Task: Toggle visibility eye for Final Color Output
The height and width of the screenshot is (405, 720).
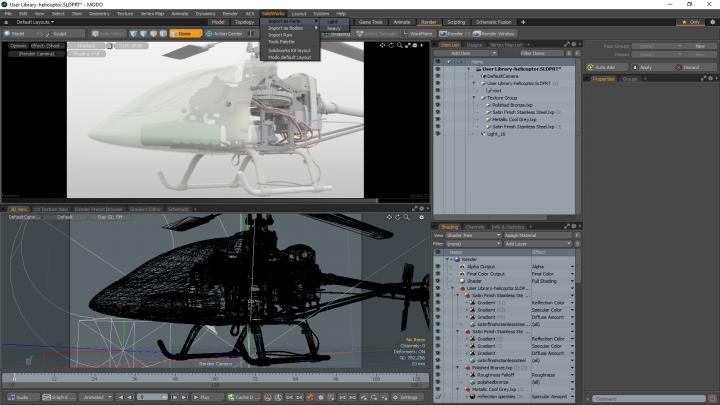Action: [x=438, y=274]
